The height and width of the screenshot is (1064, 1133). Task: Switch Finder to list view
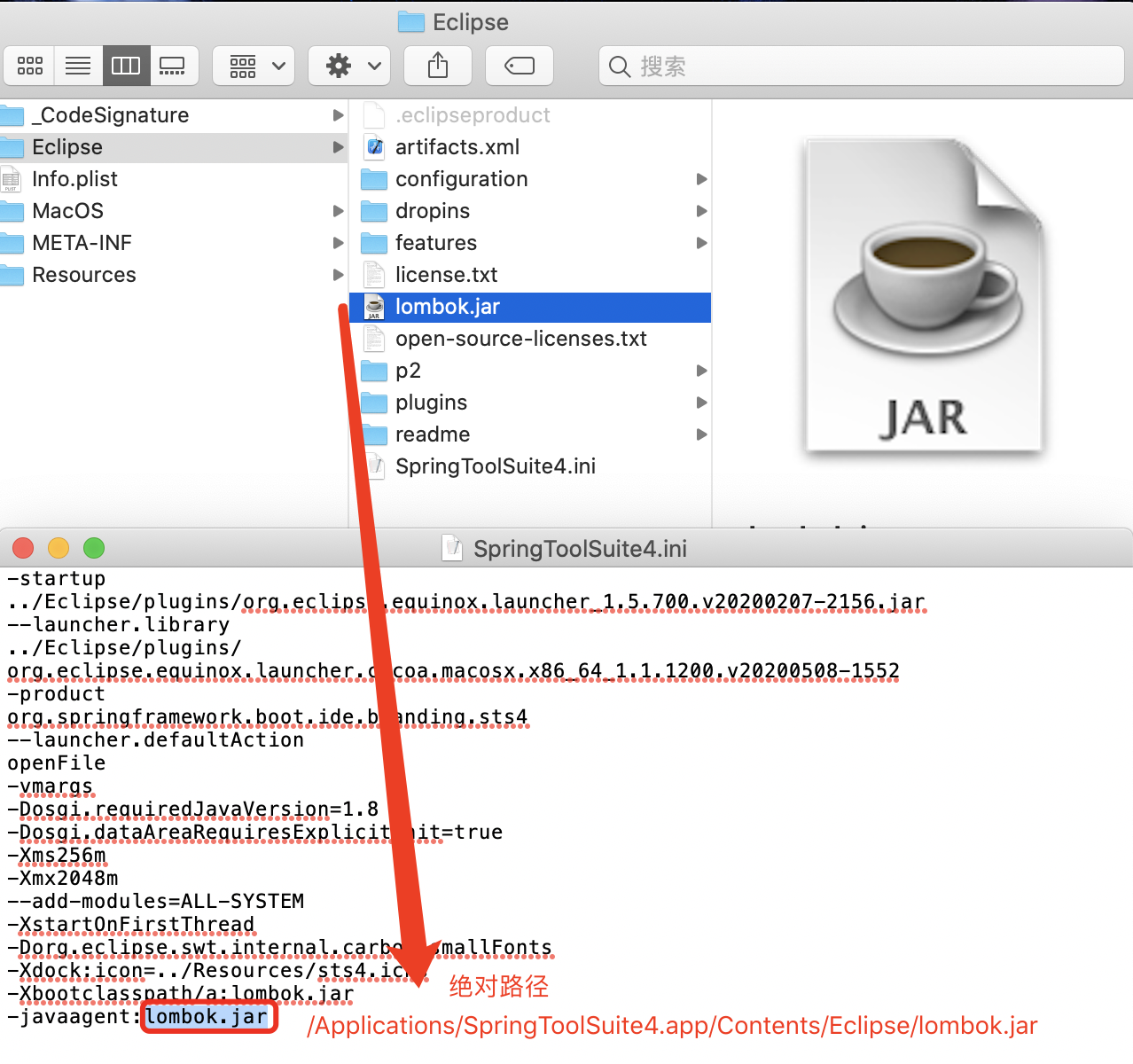[78, 66]
